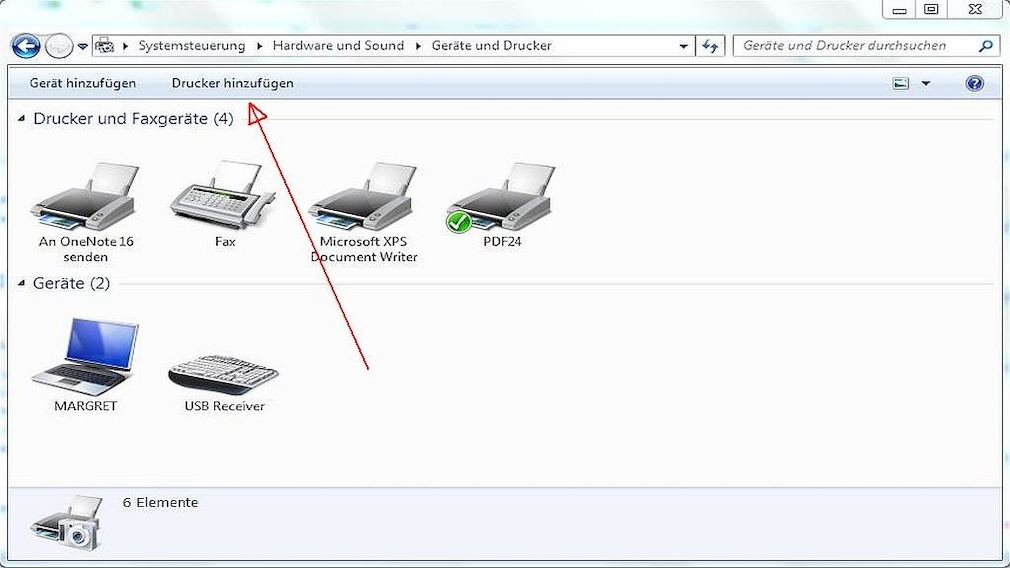Navigate to Systemsteuerung breadcrumb
Image resolution: width=1010 pixels, height=568 pixels.
tap(191, 46)
